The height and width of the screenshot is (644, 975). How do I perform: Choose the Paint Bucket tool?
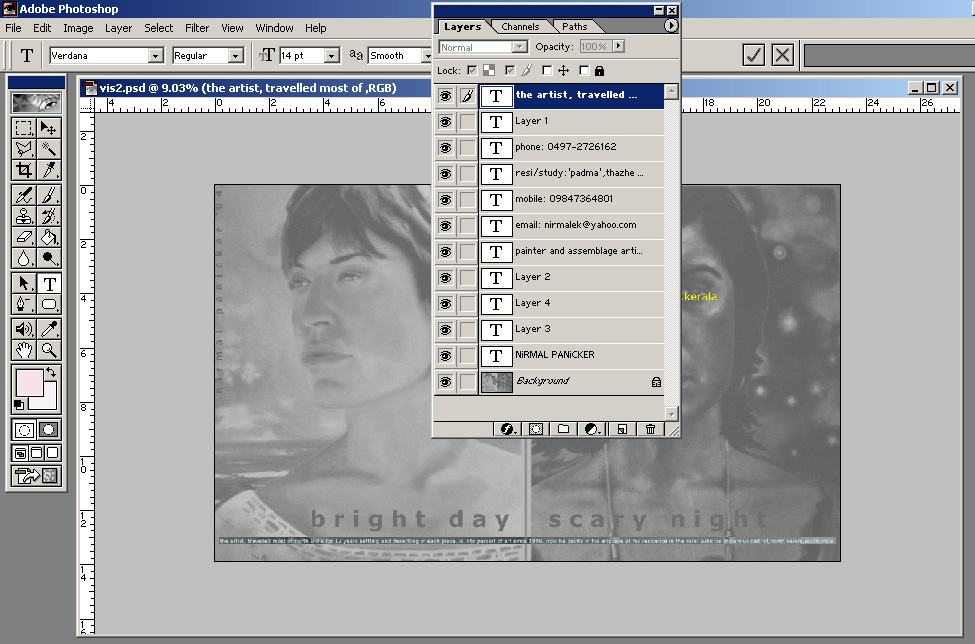pyautogui.click(x=49, y=237)
